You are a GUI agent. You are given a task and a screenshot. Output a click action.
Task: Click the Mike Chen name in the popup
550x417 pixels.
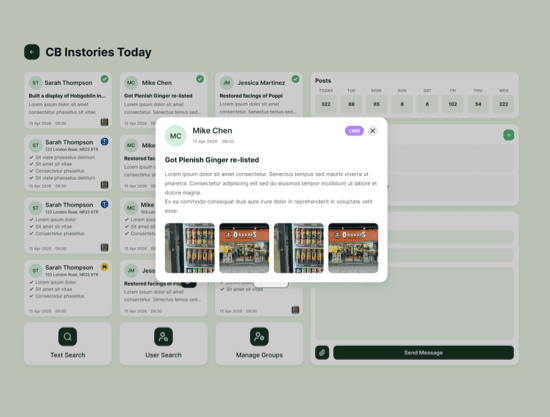[212, 130]
